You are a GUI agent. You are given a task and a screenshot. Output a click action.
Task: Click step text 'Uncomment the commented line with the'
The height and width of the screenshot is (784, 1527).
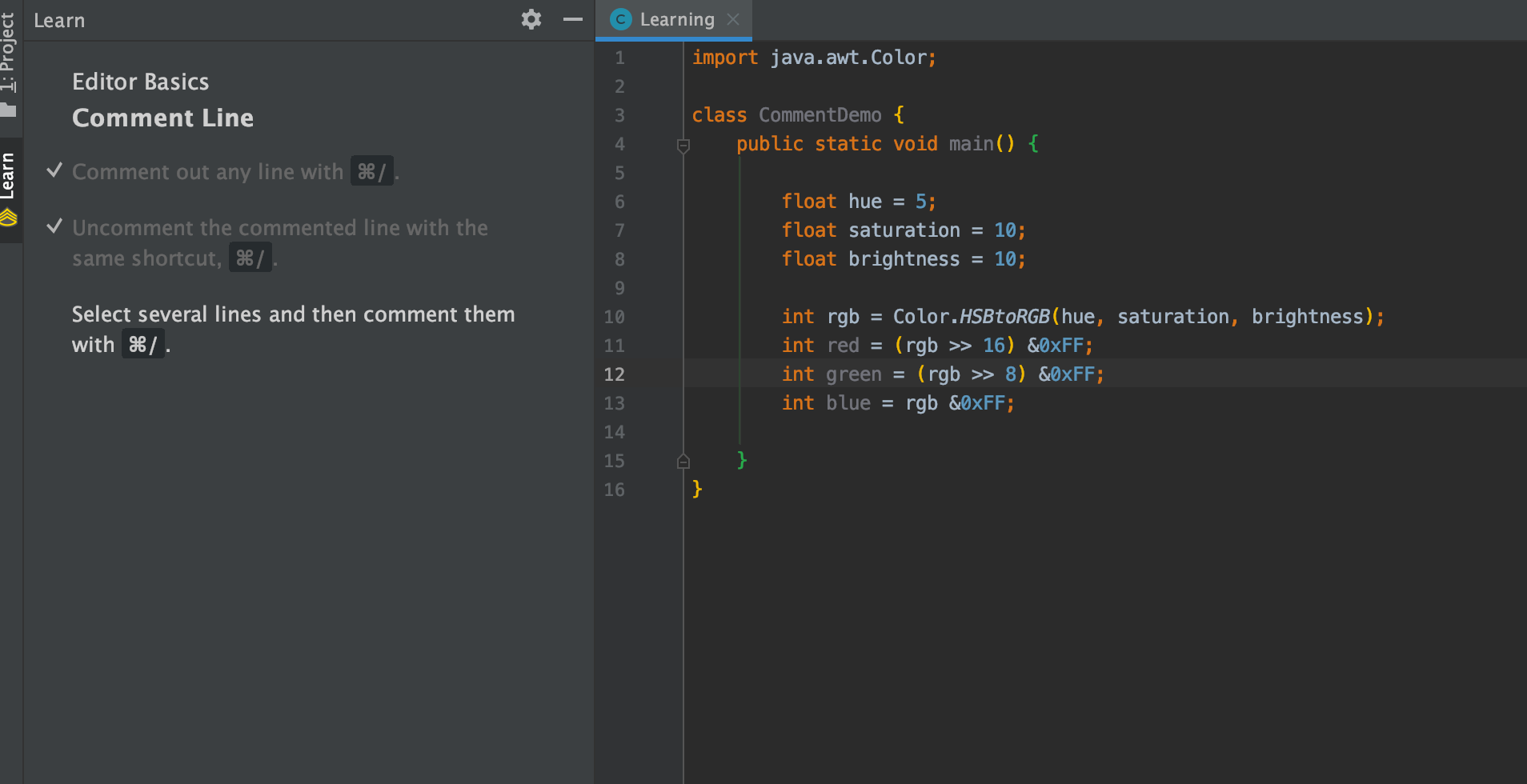point(280,228)
